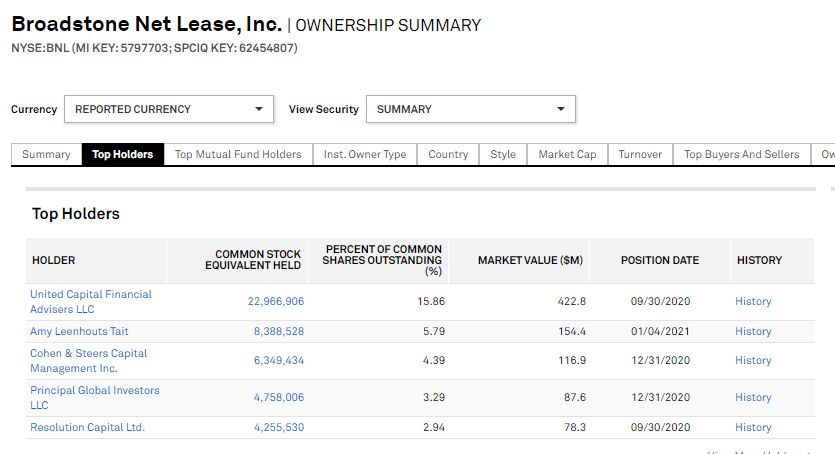Select the Top Holders tab
The image size is (835, 454).
122,154
